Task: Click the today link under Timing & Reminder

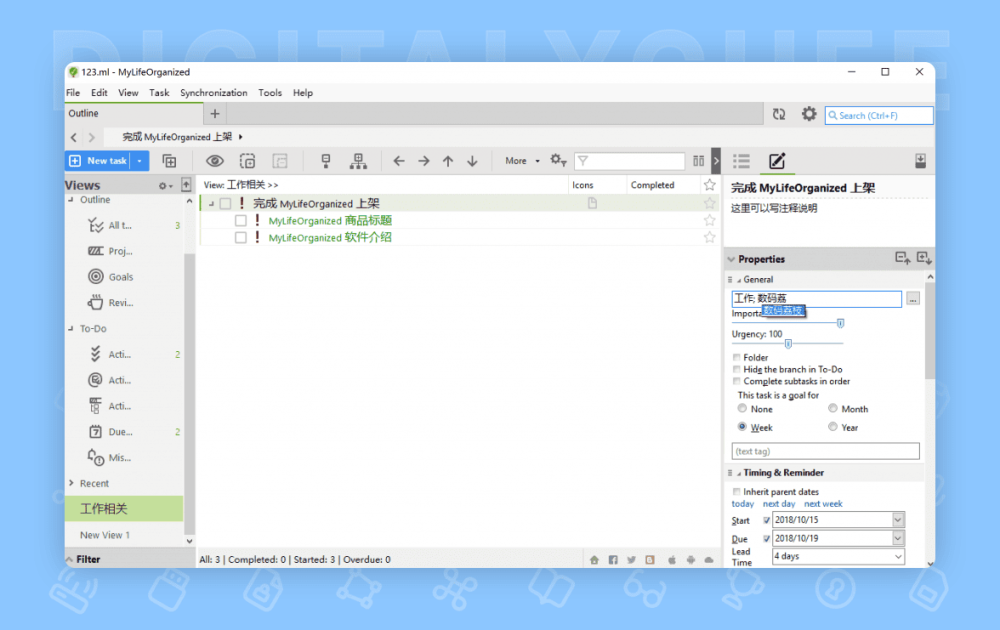Action: coord(742,504)
